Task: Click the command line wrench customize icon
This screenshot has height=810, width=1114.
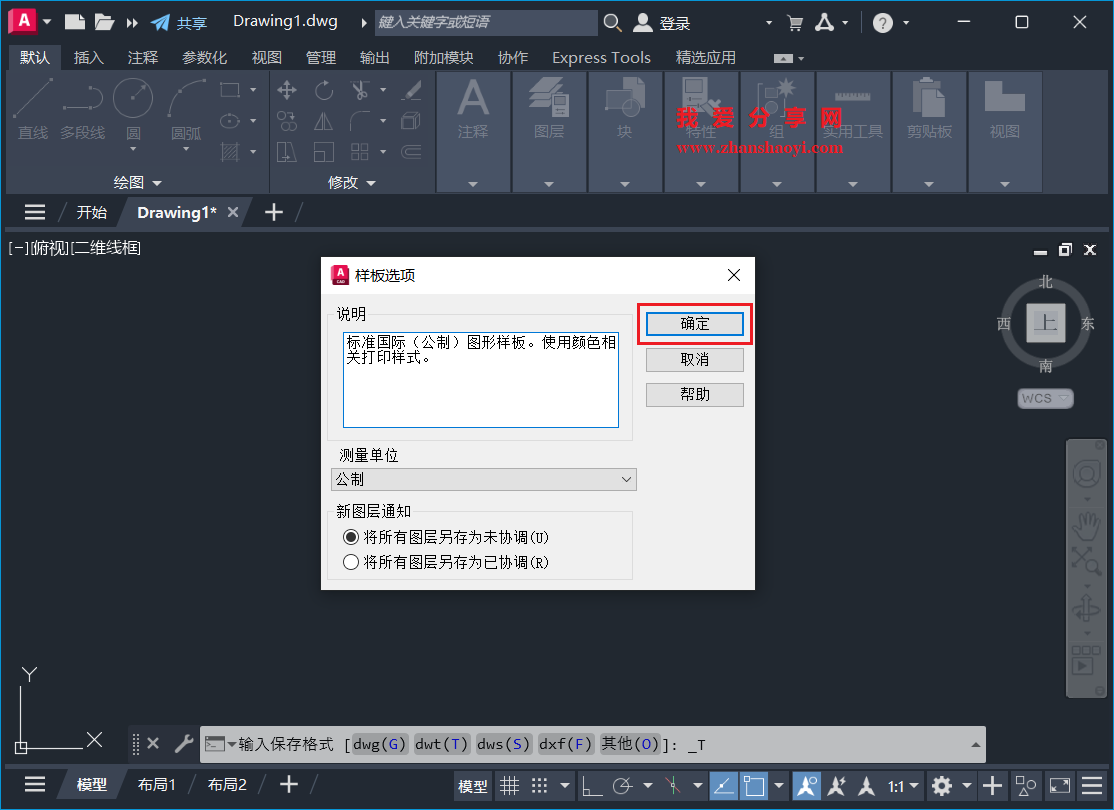Action: point(183,744)
